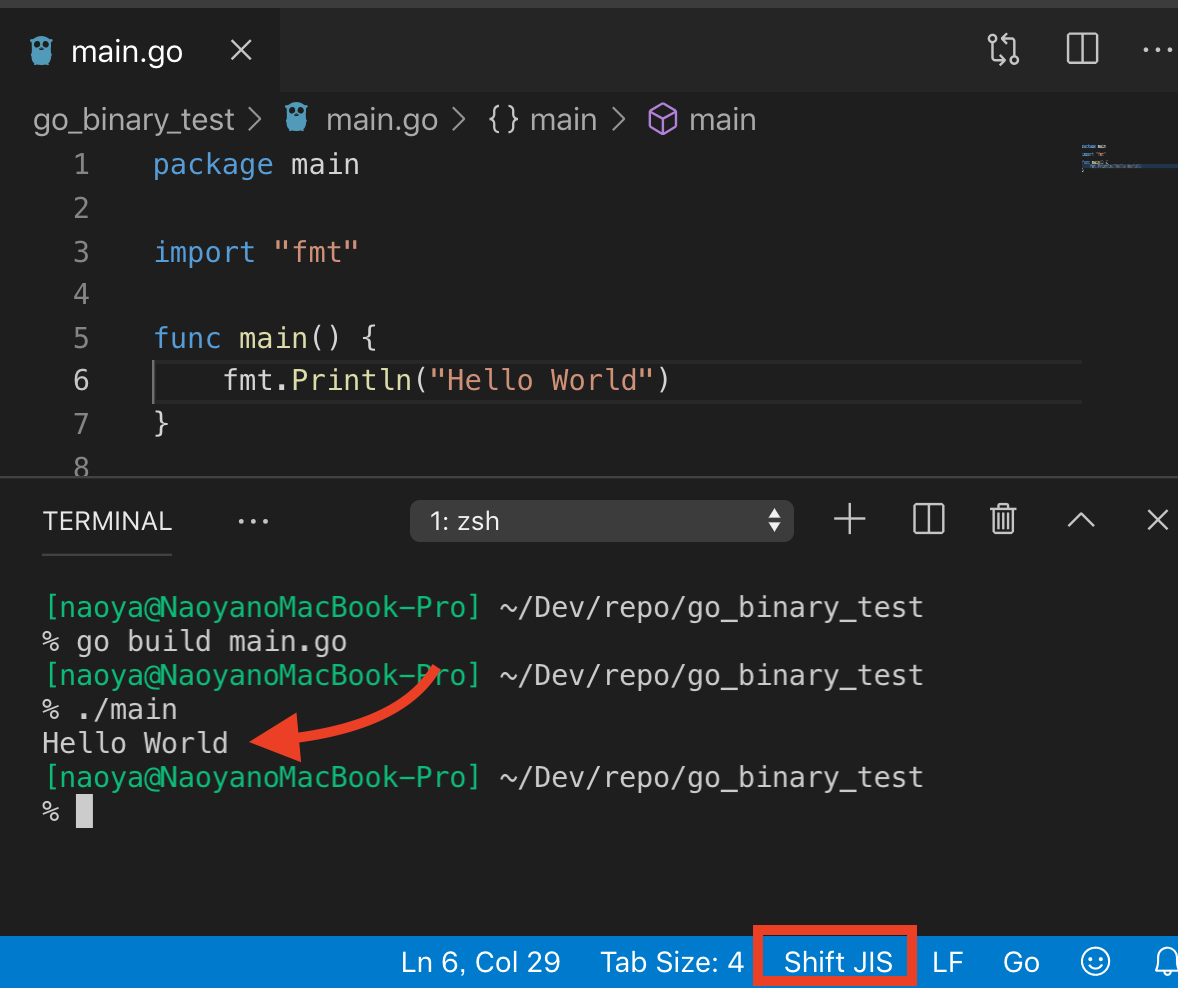
Task: Click the terminal cursor at the last prompt
Action: [x=84, y=811]
